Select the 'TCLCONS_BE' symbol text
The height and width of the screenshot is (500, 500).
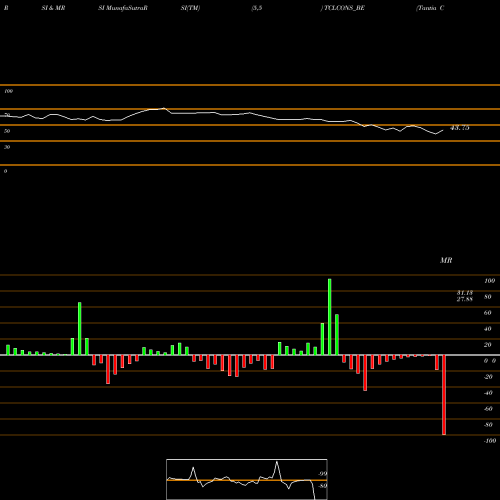[x=344, y=8]
